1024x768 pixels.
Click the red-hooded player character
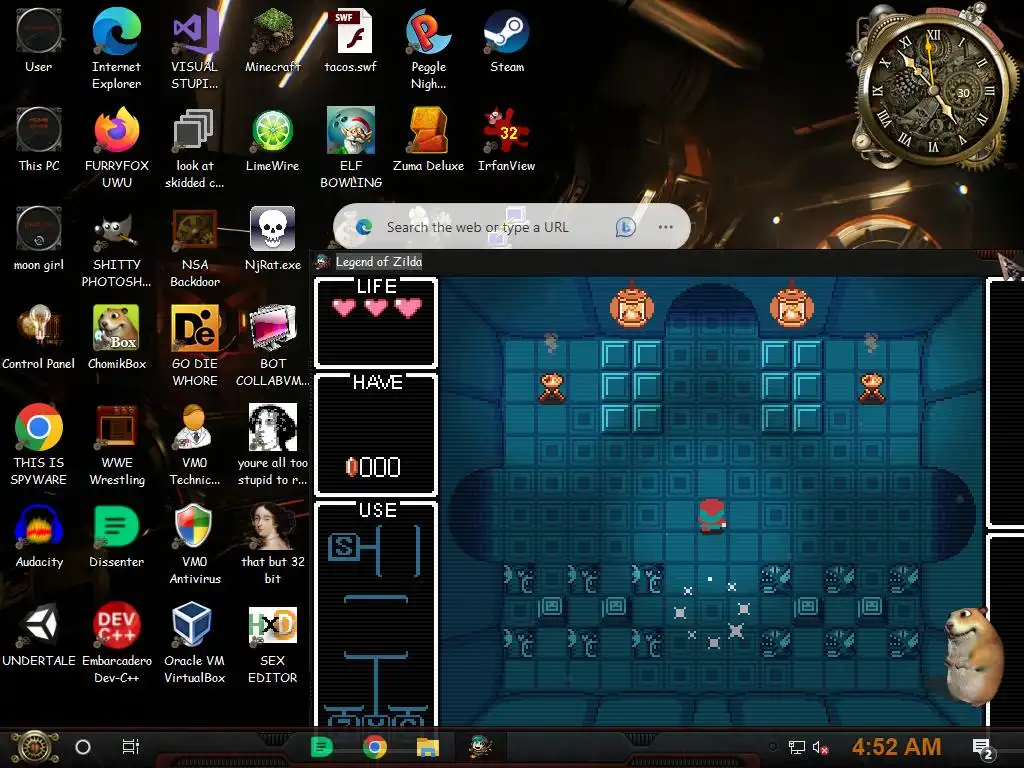click(712, 516)
